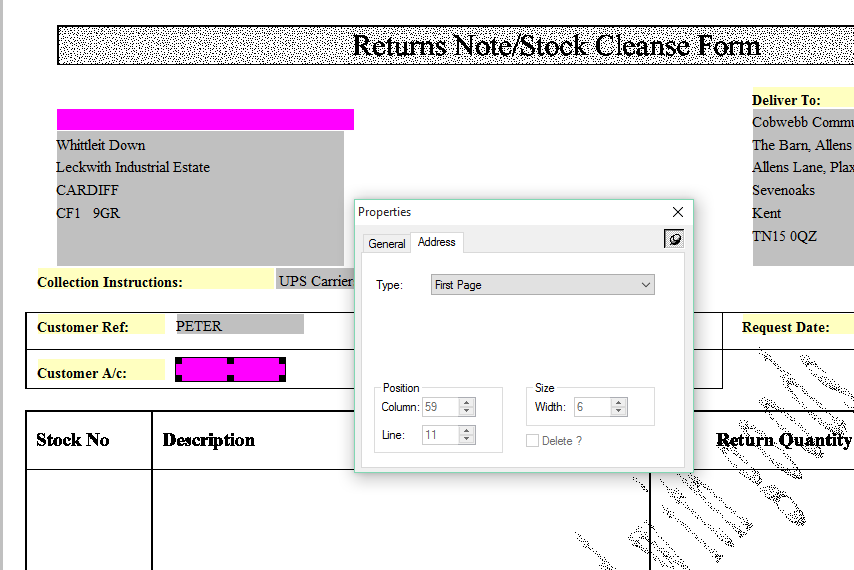The image size is (854, 570).
Task: Increase the Column value with the up arrow
Action: [x=467, y=403]
